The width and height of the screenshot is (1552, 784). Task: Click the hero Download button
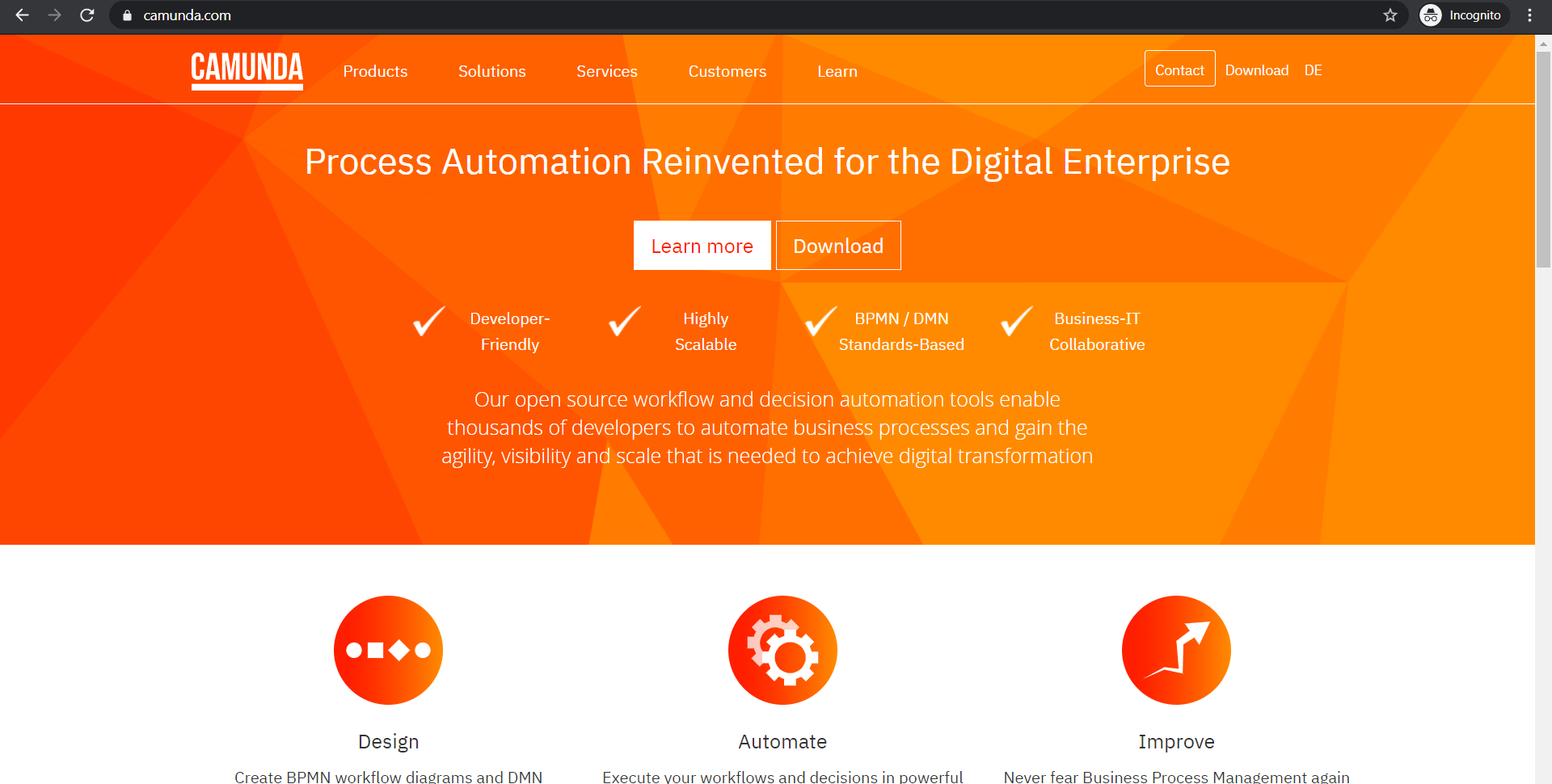(838, 246)
